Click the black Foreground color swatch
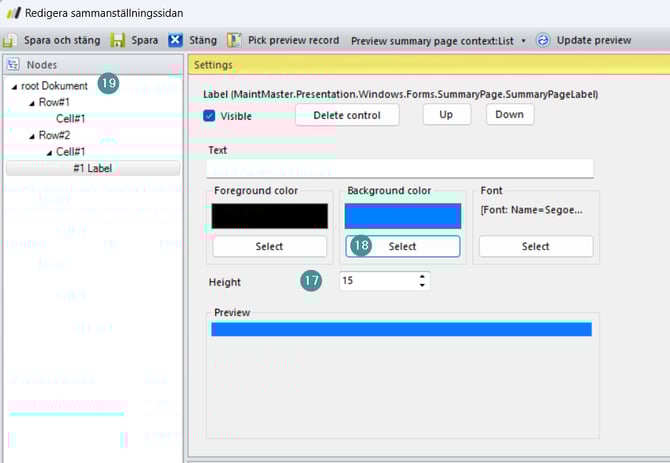The height and width of the screenshot is (463, 670). tap(270, 216)
